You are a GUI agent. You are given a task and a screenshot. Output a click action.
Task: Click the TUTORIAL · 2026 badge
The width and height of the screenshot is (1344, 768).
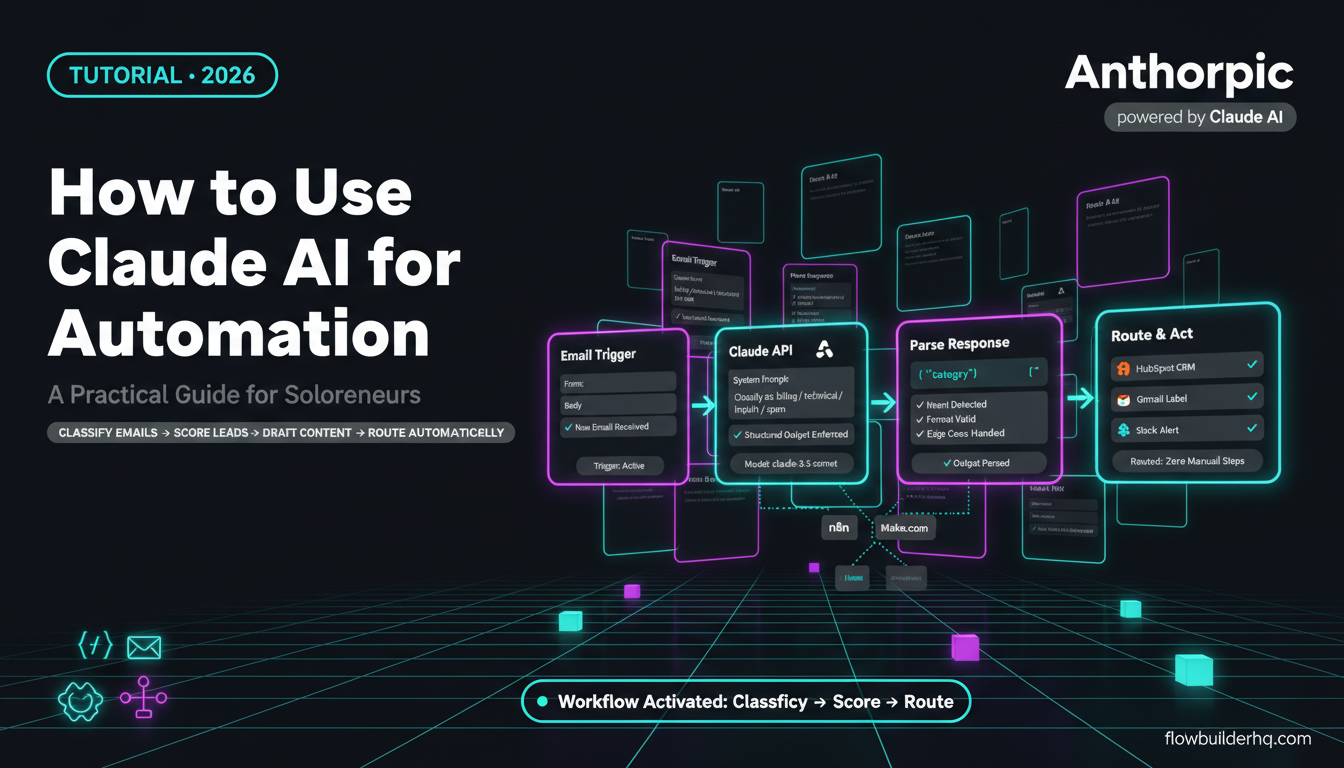click(162, 75)
